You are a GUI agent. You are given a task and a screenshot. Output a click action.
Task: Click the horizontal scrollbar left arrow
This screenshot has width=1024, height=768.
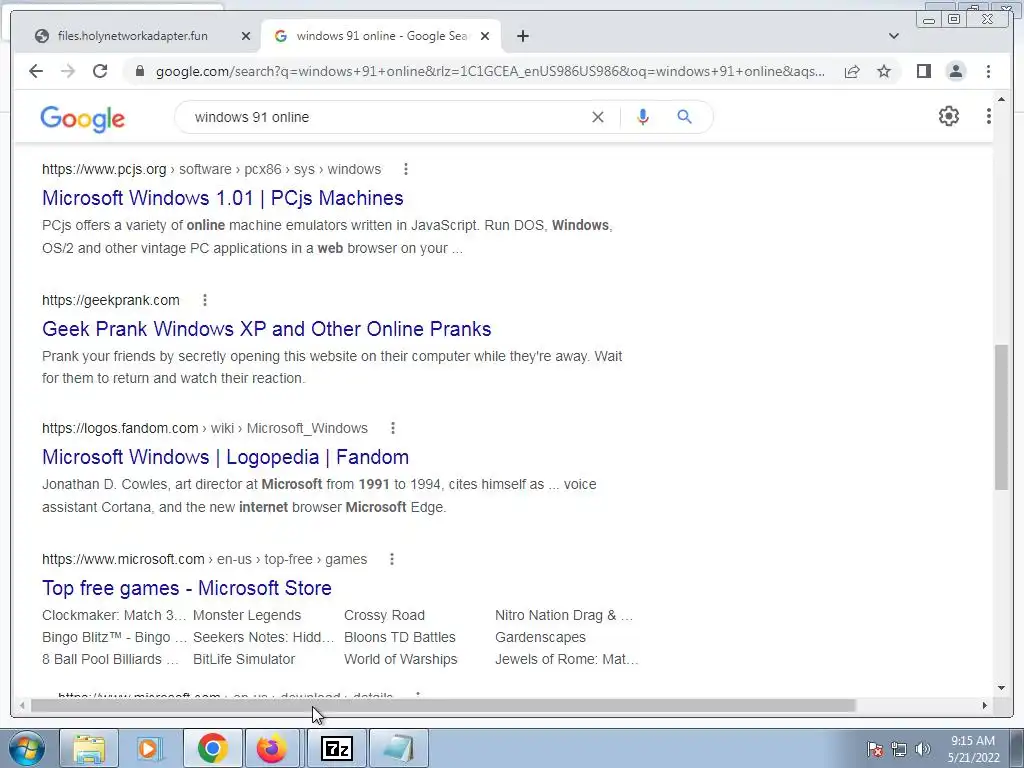point(22,705)
